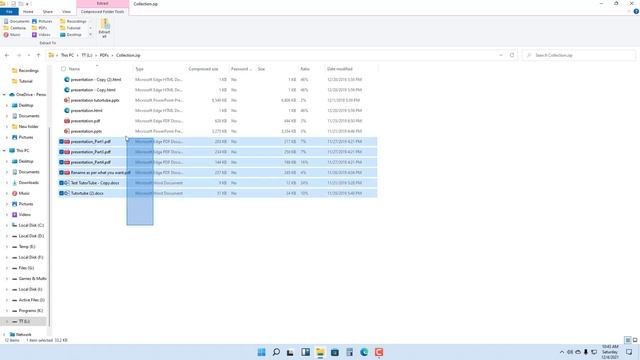
Task: Select presentation tutortube.pptx file row
Action: (x=217, y=100)
